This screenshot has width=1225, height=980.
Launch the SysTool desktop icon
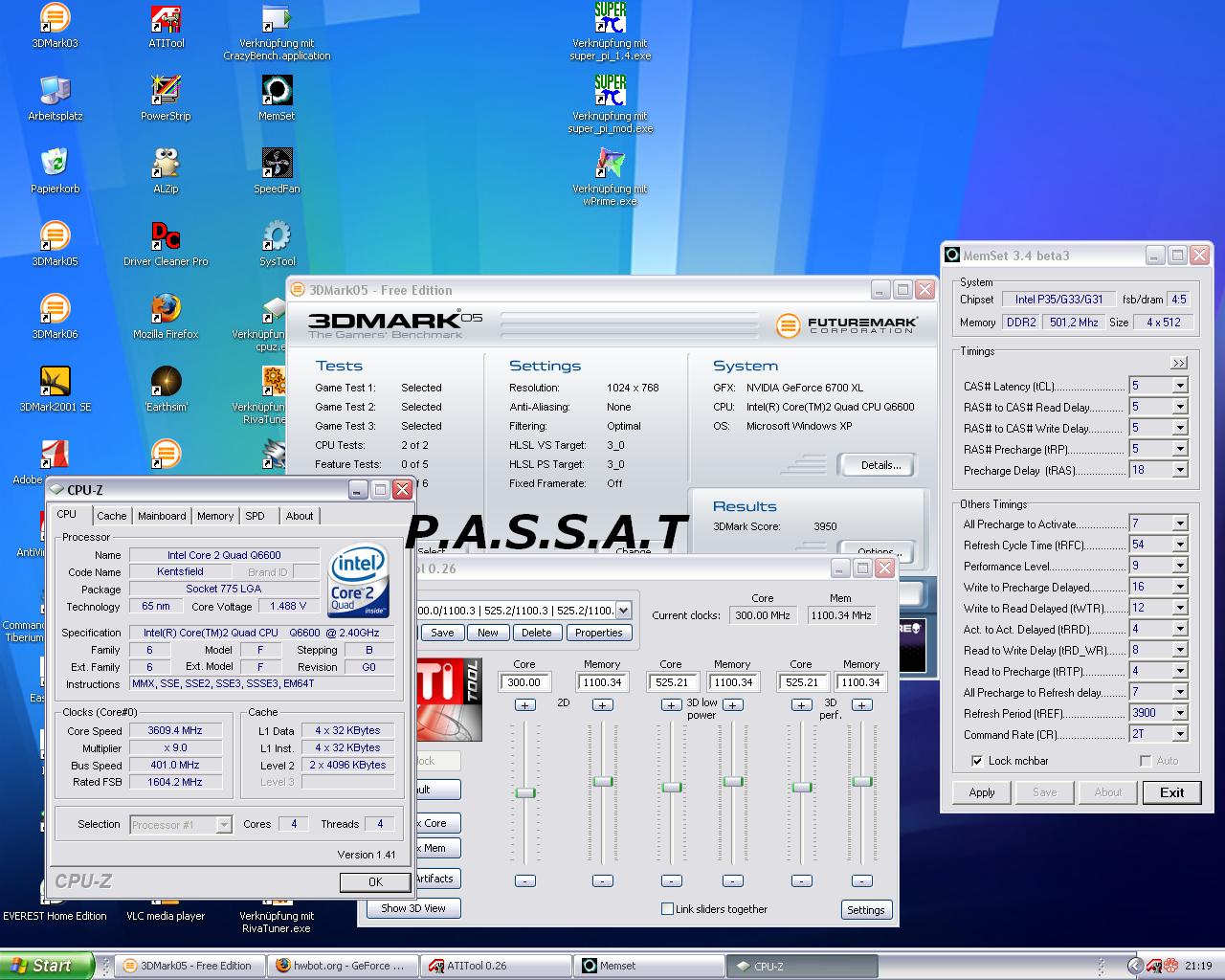(x=277, y=243)
